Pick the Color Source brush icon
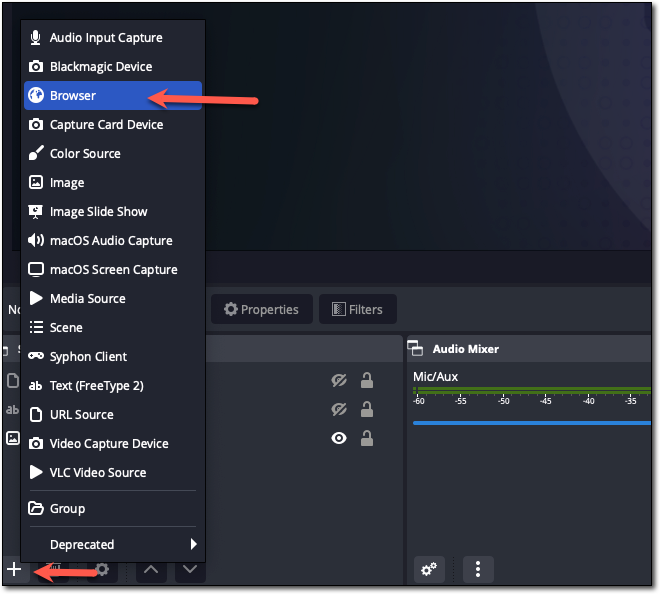 point(36,154)
